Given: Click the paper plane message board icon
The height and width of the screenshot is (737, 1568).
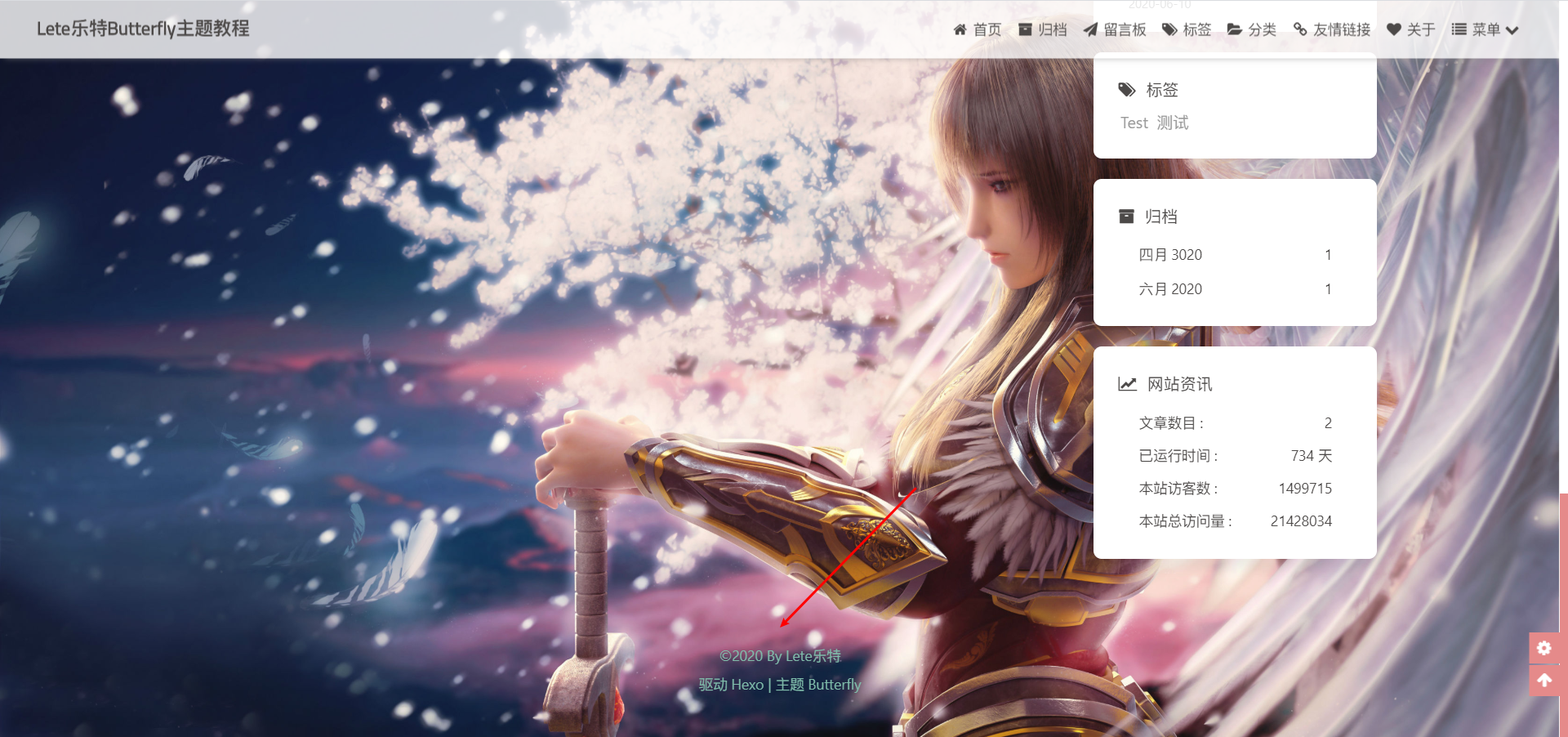Looking at the screenshot, I should [x=1090, y=29].
